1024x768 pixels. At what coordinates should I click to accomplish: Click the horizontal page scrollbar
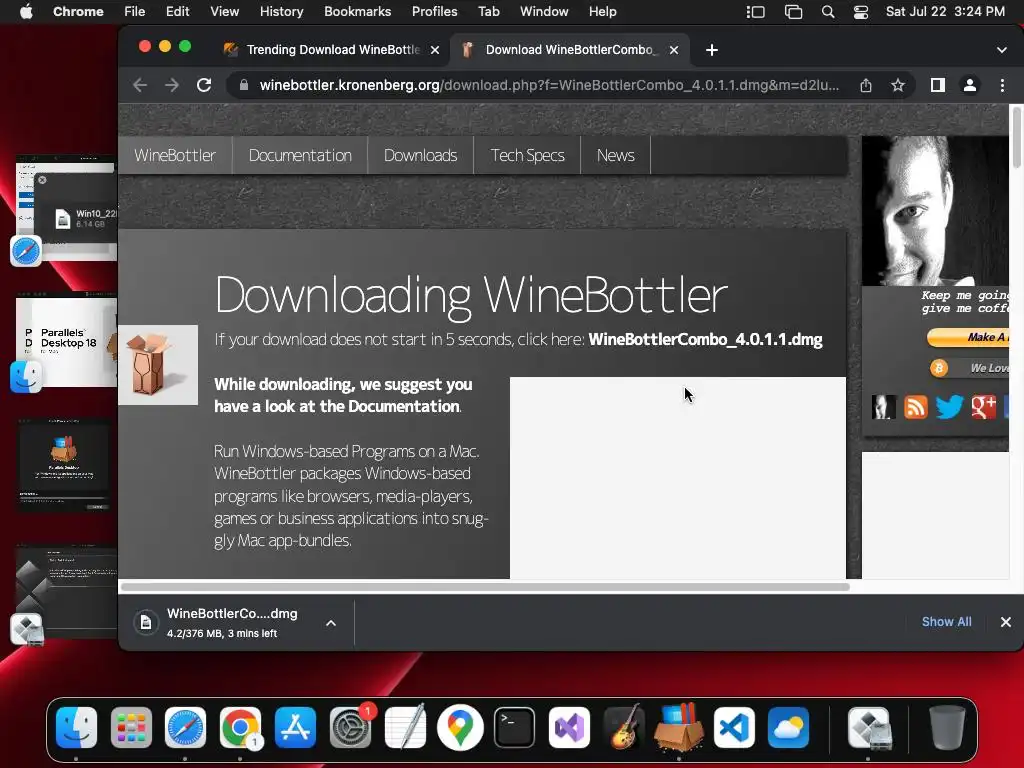(485, 586)
